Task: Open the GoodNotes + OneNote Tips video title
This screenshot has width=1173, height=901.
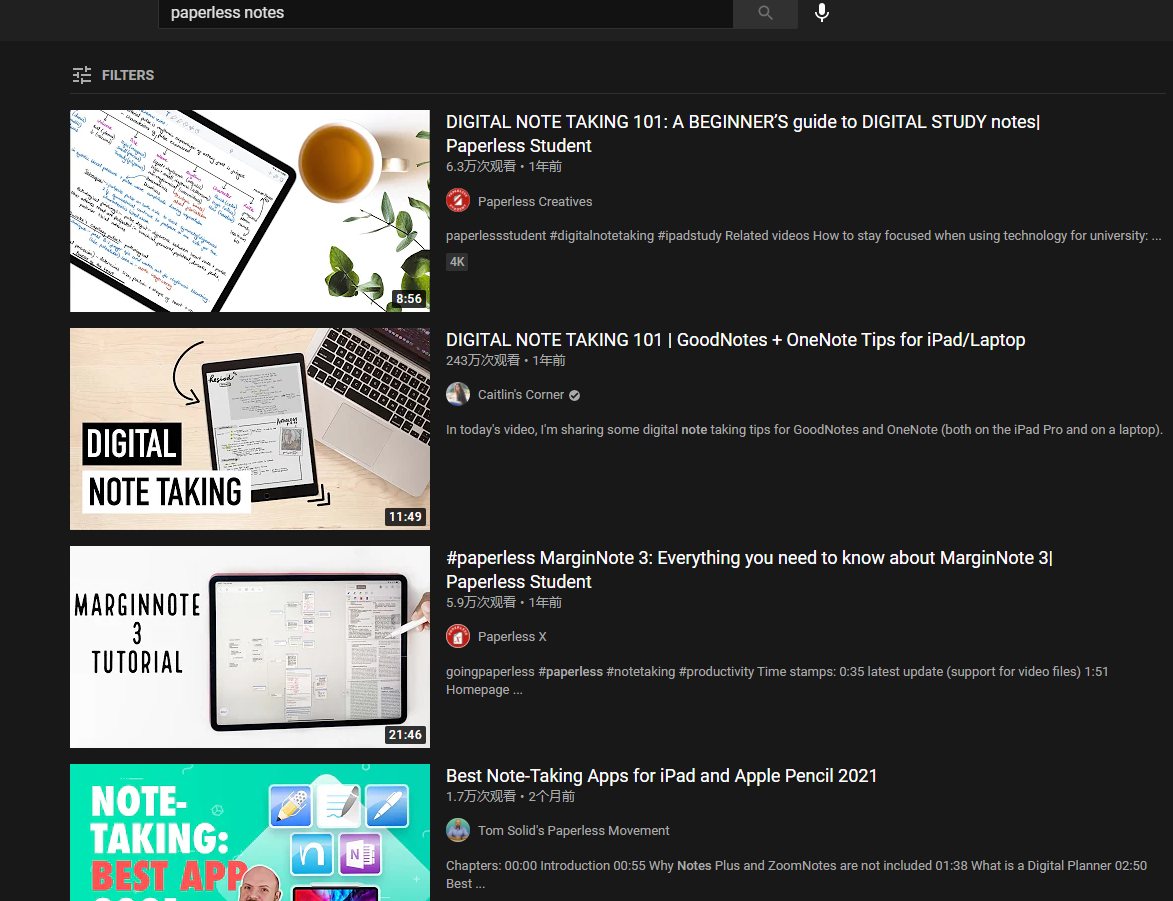Action: click(x=735, y=340)
